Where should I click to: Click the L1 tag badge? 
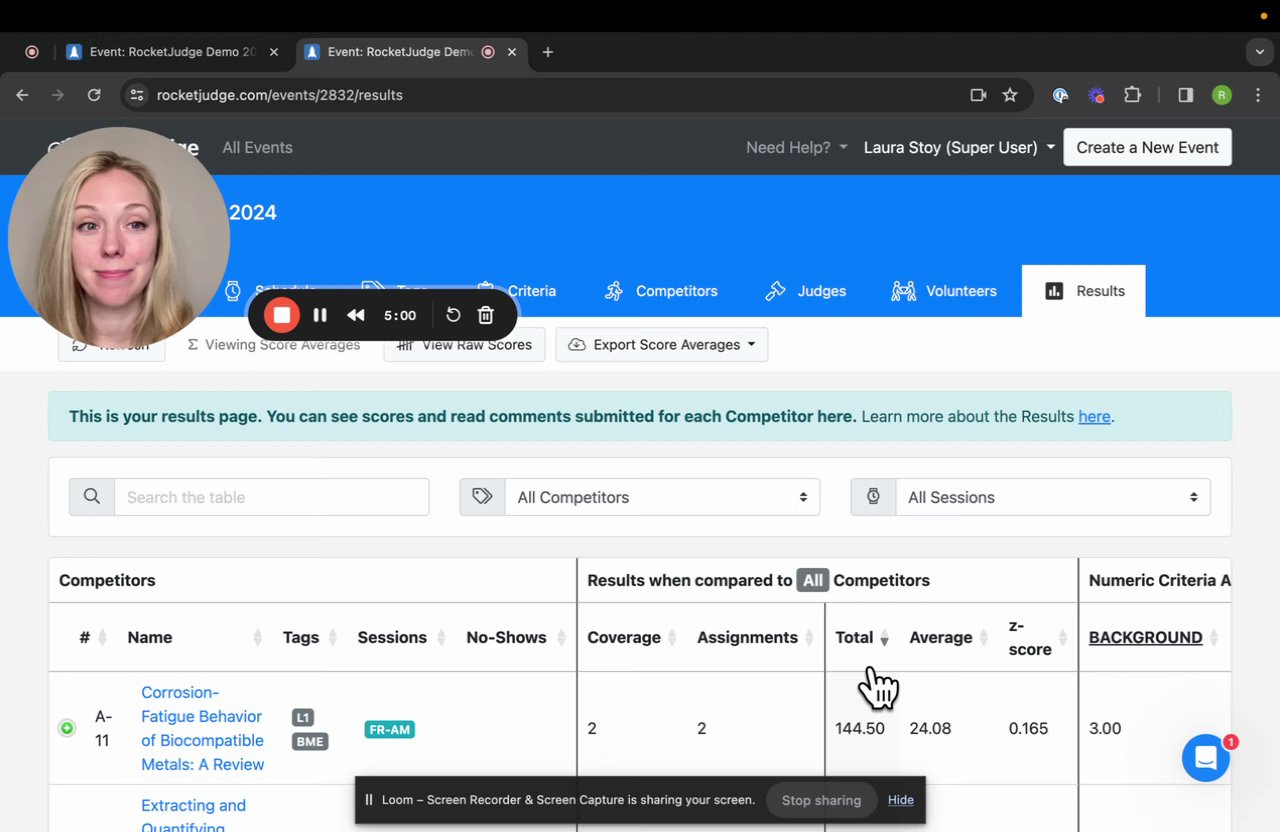[x=302, y=717]
